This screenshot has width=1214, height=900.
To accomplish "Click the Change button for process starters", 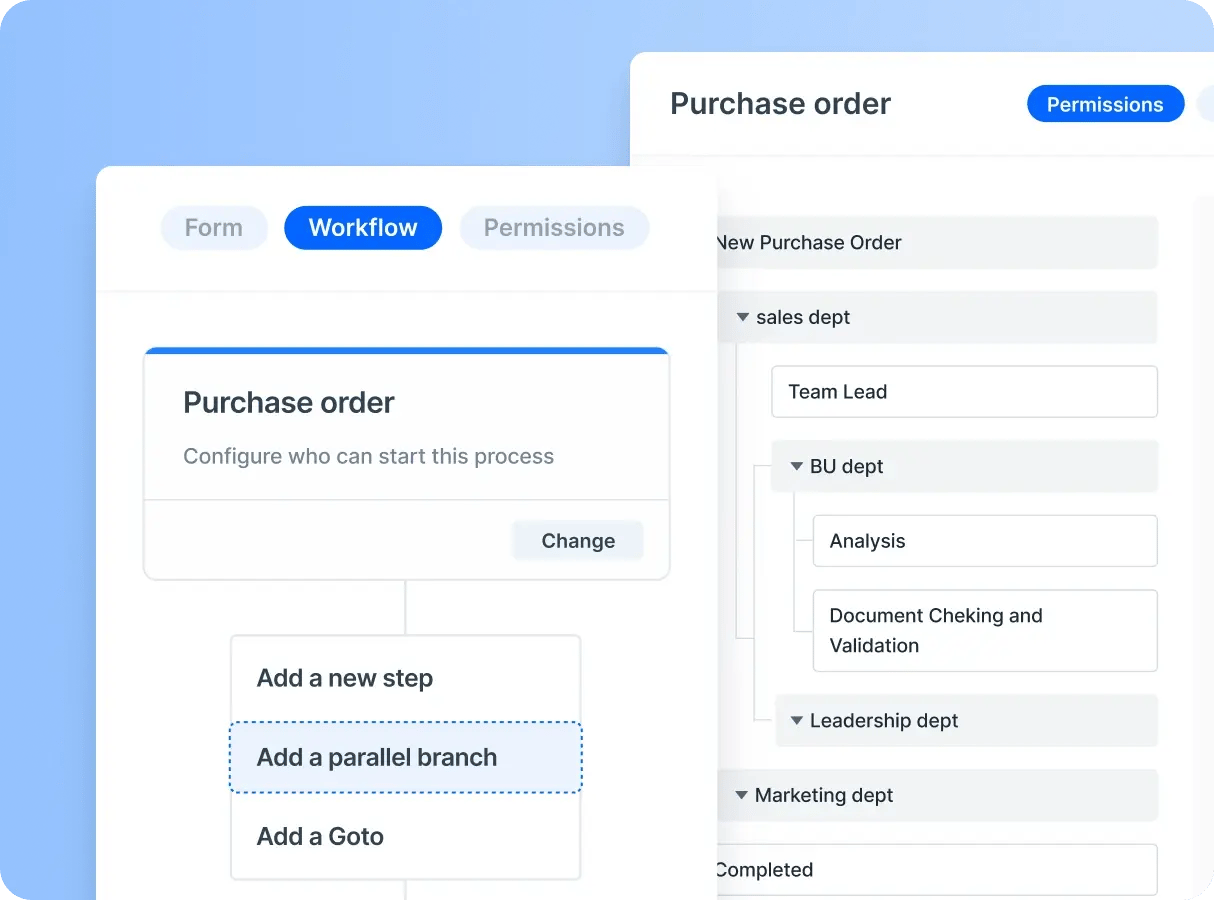I will click(577, 540).
